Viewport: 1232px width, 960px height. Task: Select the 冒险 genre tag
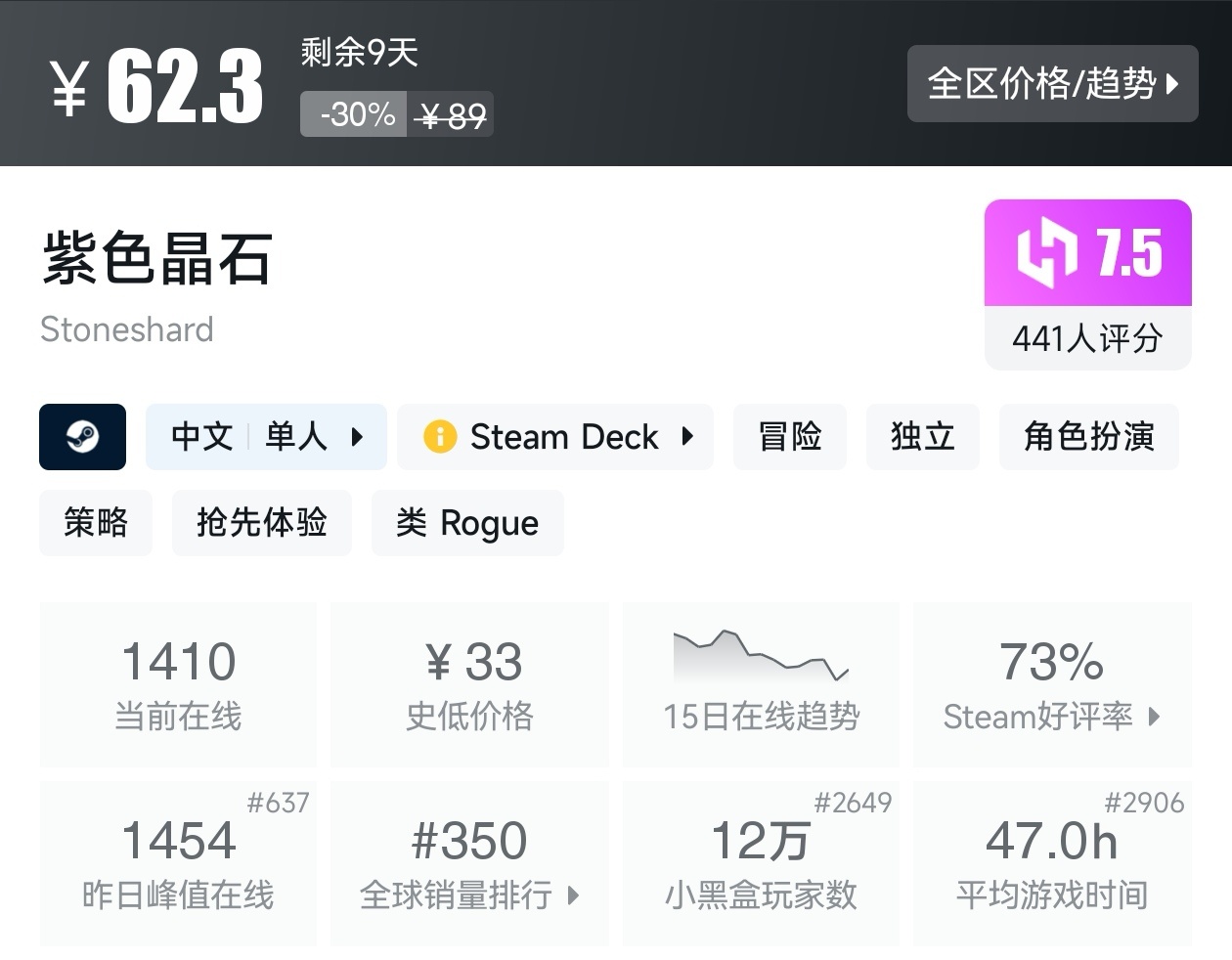click(x=790, y=437)
